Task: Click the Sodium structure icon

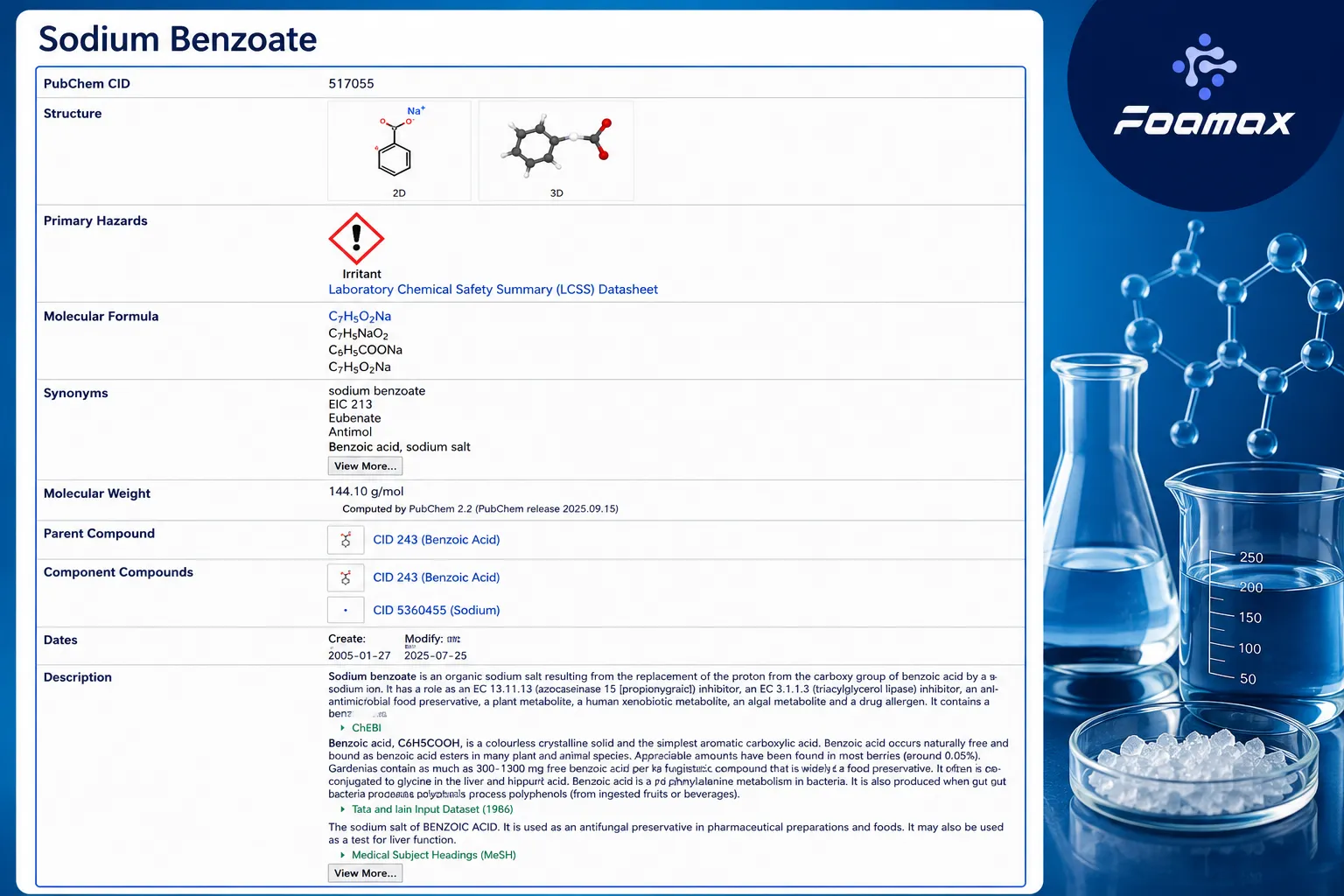Action: coord(346,610)
